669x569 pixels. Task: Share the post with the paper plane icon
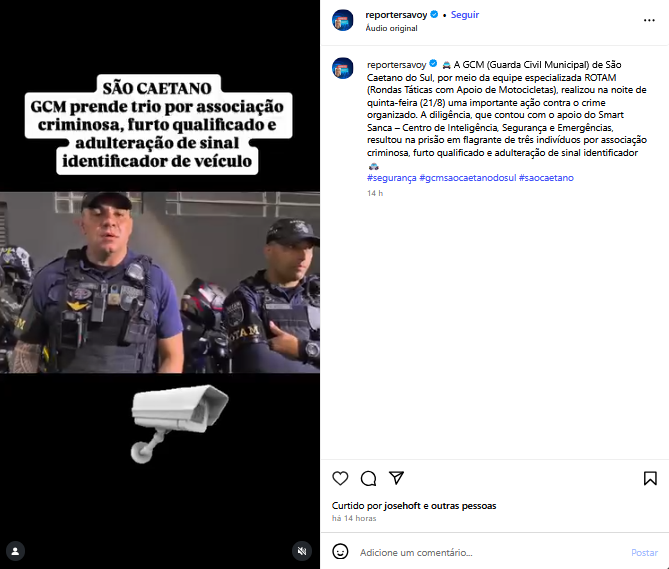(x=396, y=478)
